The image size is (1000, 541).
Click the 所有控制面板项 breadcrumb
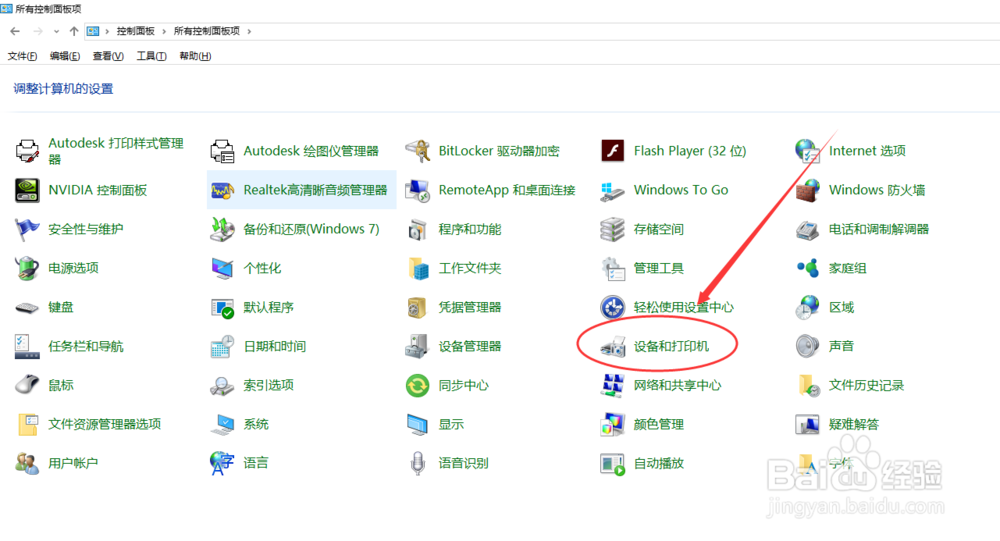(x=207, y=31)
